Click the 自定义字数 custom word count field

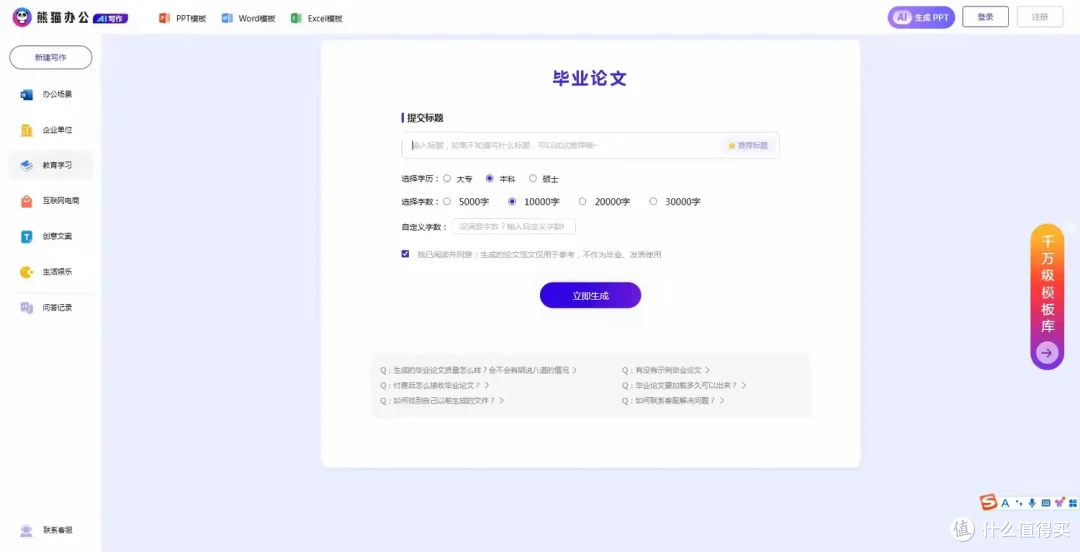point(514,226)
